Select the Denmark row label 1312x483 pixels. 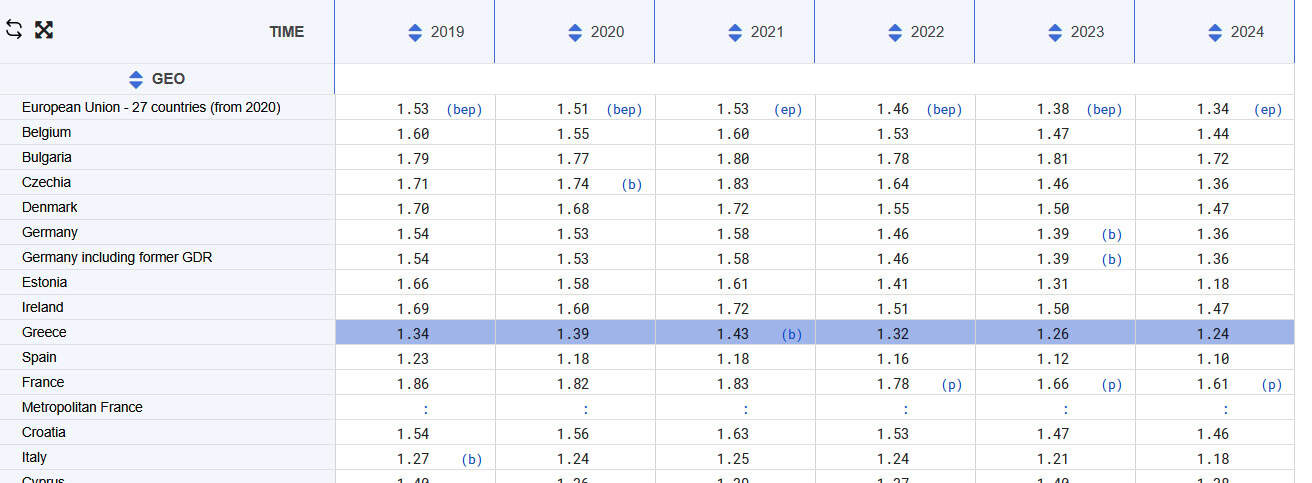click(49, 207)
